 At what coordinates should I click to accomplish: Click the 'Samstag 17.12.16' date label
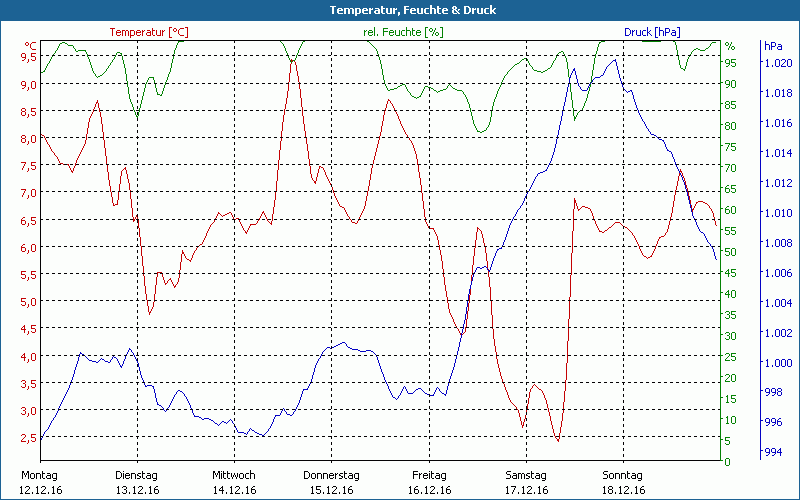(525, 482)
